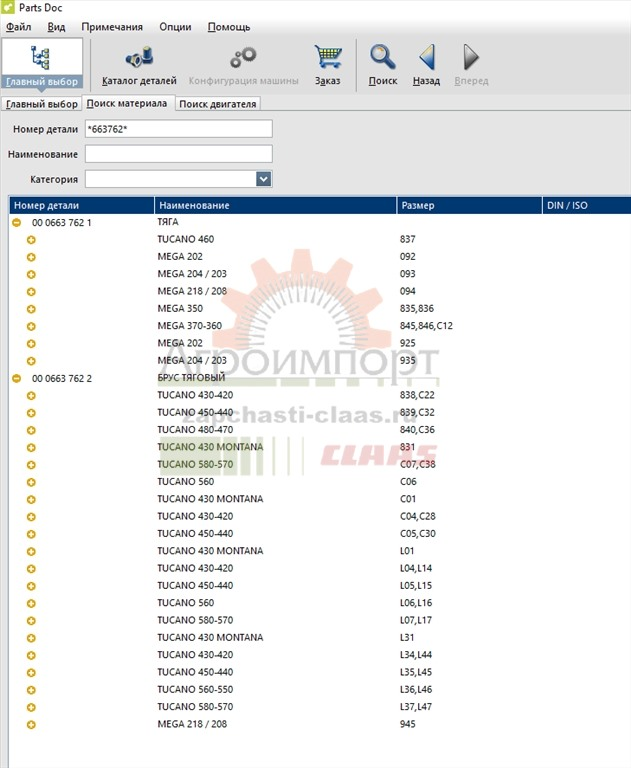The image size is (631, 768).
Task: Expand TUCANO 560 row C06
Action: [31, 482]
